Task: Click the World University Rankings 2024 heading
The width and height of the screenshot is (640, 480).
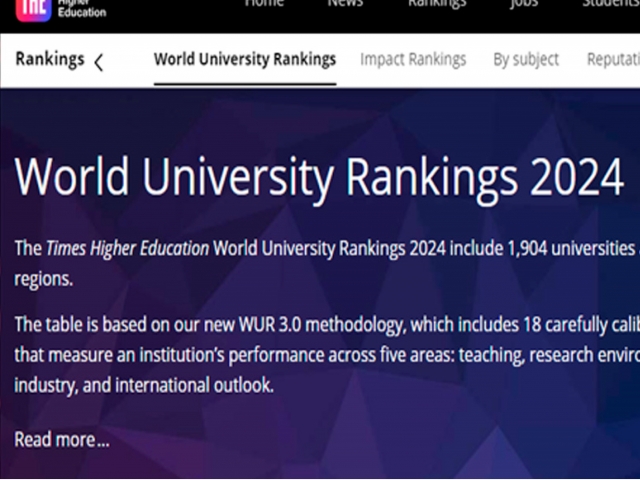Action: click(319, 178)
